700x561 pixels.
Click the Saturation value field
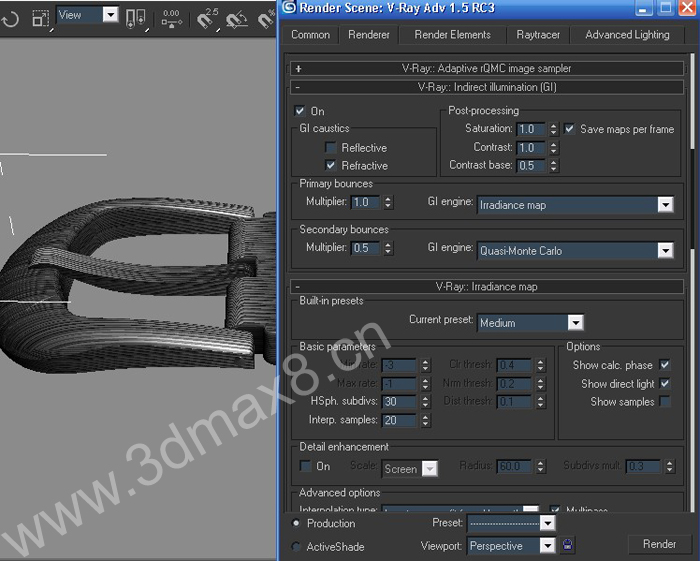(x=530, y=129)
